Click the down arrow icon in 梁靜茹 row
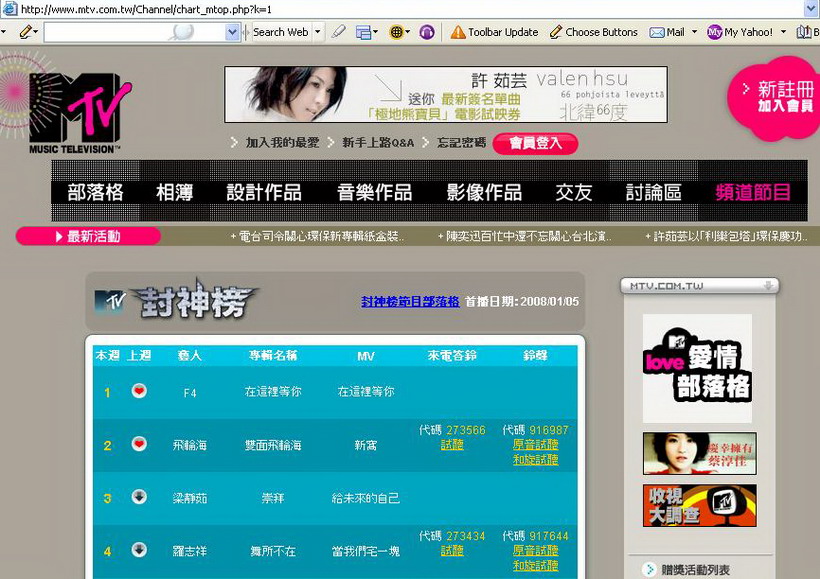This screenshot has height=579, width=820. tap(139, 496)
